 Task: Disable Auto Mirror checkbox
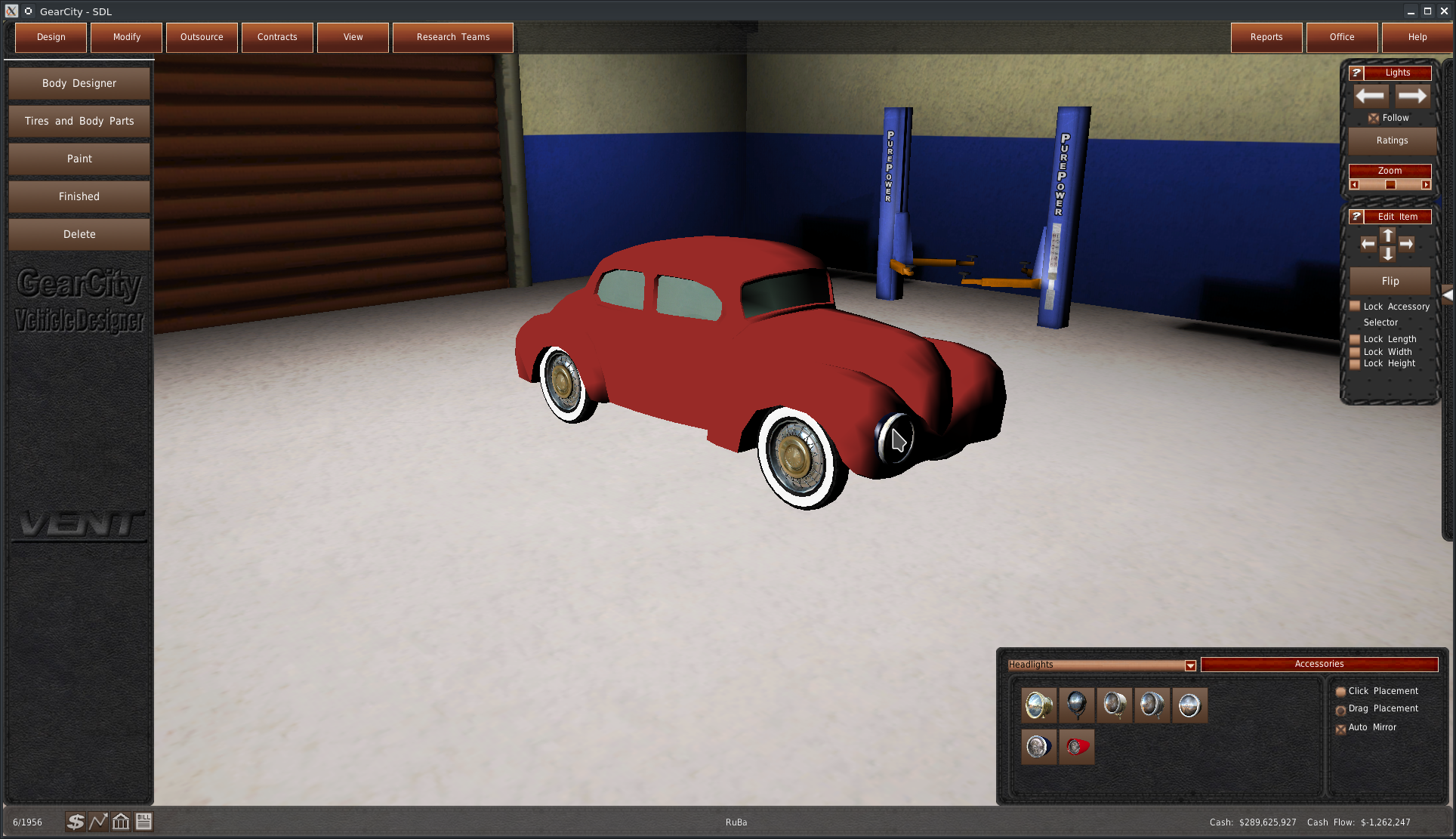pos(1341,728)
